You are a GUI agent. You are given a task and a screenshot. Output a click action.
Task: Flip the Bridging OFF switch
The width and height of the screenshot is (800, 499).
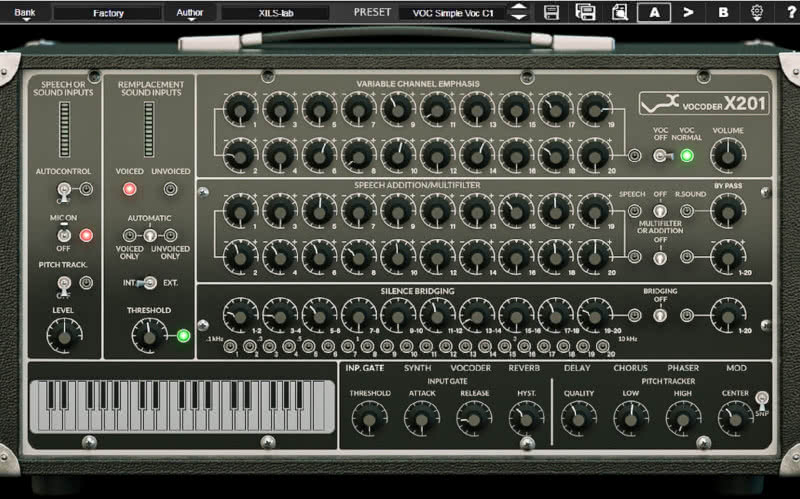(x=660, y=315)
